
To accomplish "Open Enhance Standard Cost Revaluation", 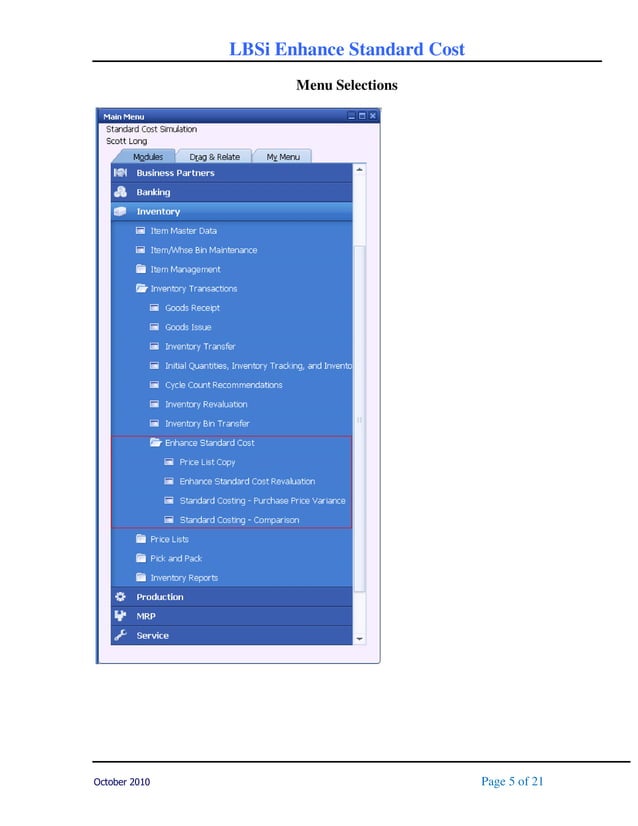I will [x=247, y=481].
